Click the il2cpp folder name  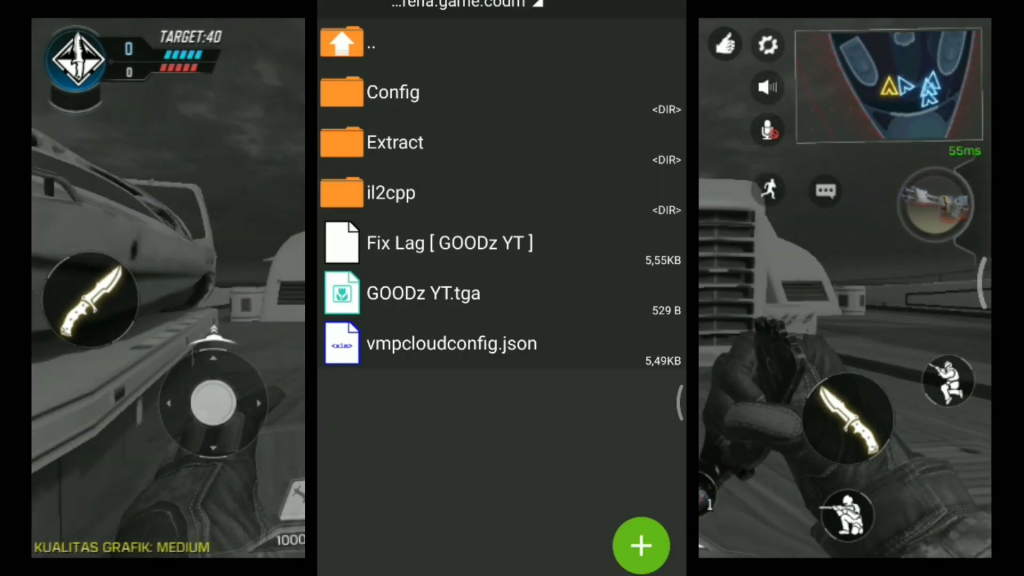click(391, 193)
